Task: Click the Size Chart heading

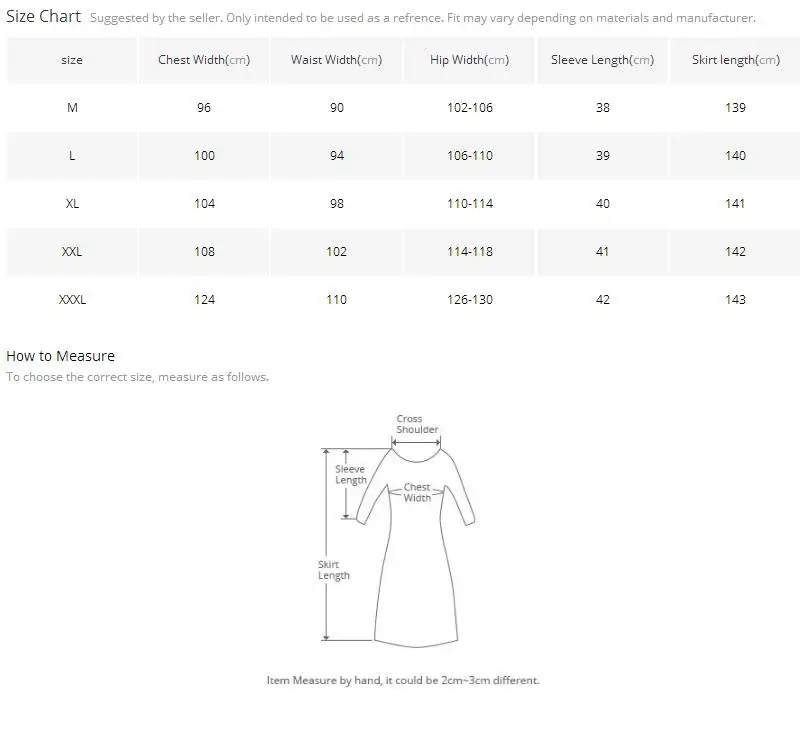Action: tap(43, 17)
